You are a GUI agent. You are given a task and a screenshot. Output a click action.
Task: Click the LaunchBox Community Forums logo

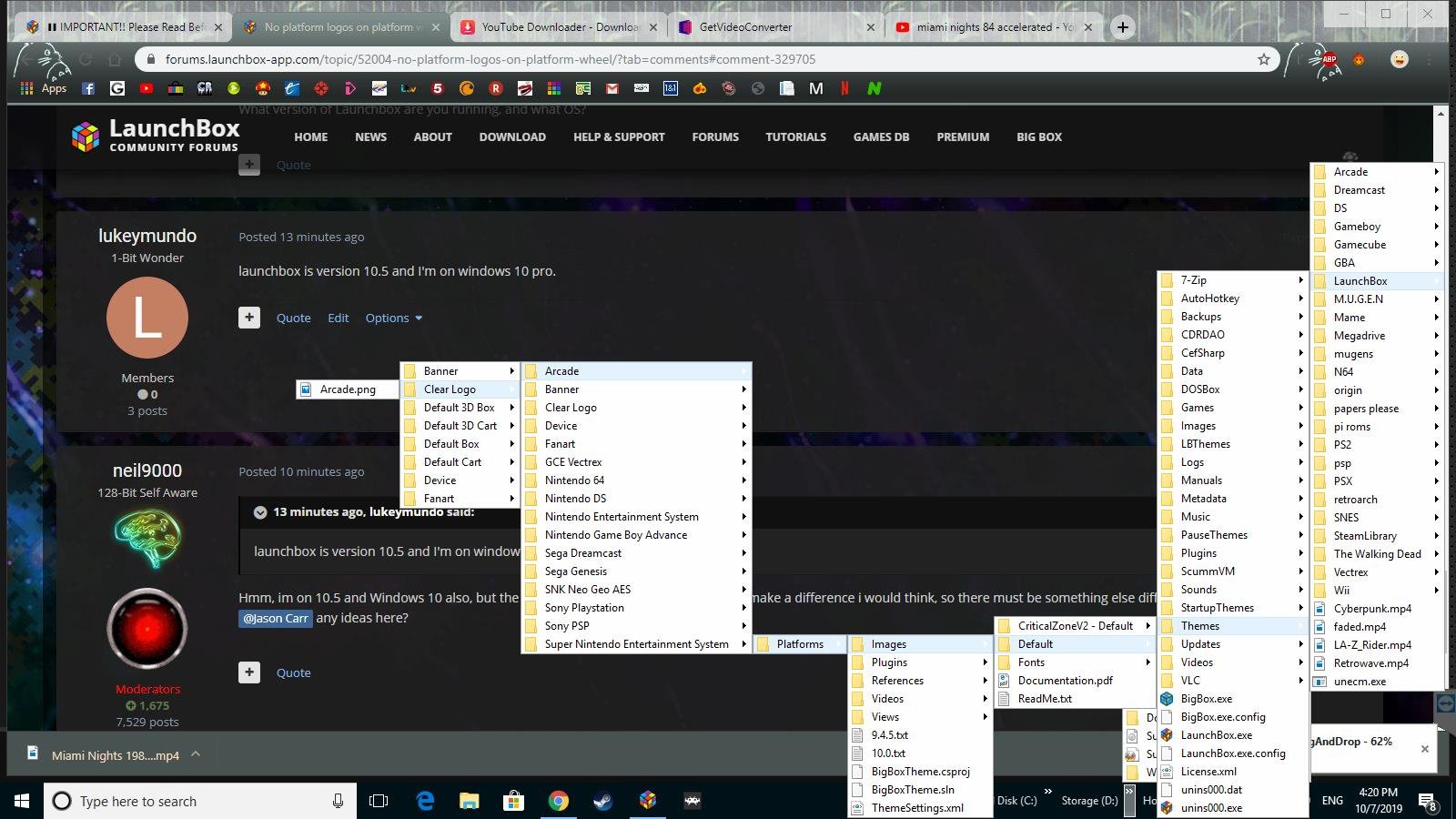[x=156, y=135]
